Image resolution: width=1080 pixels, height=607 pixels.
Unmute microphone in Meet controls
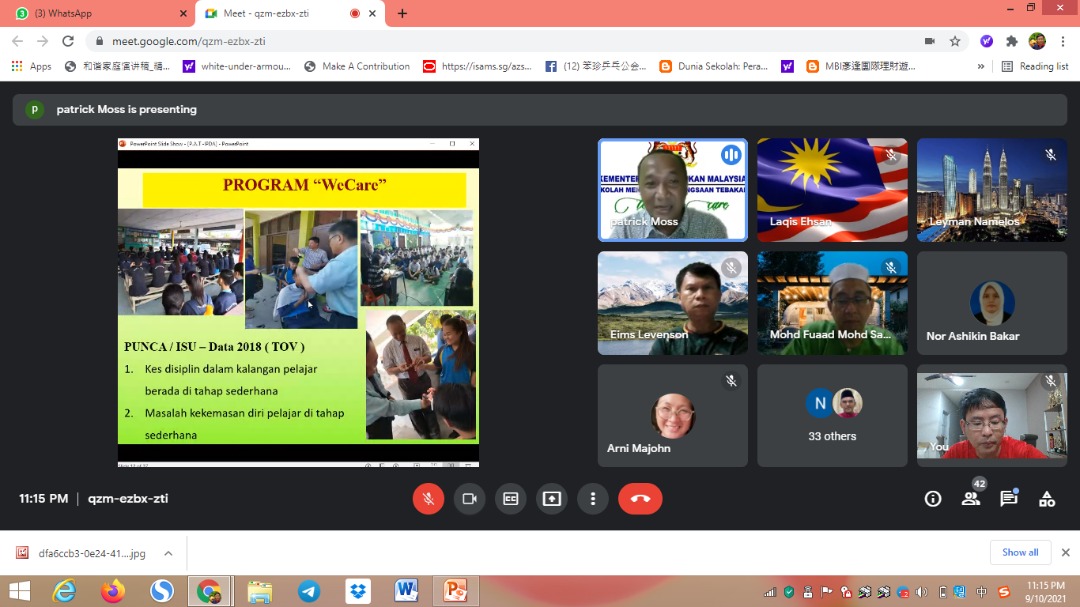(428, 499)
